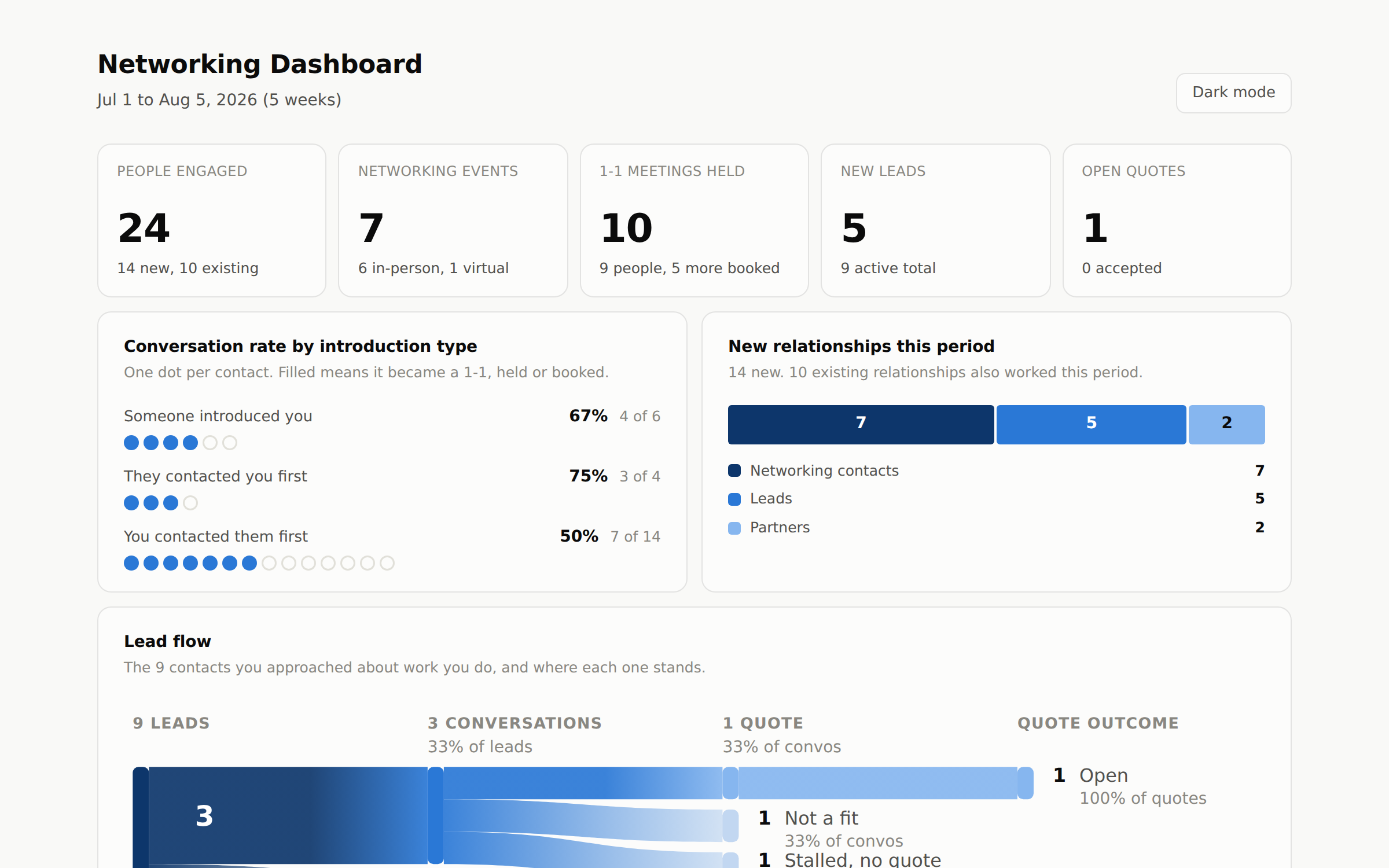Click the 'Networking Dashboard' page title

(260, 64)
